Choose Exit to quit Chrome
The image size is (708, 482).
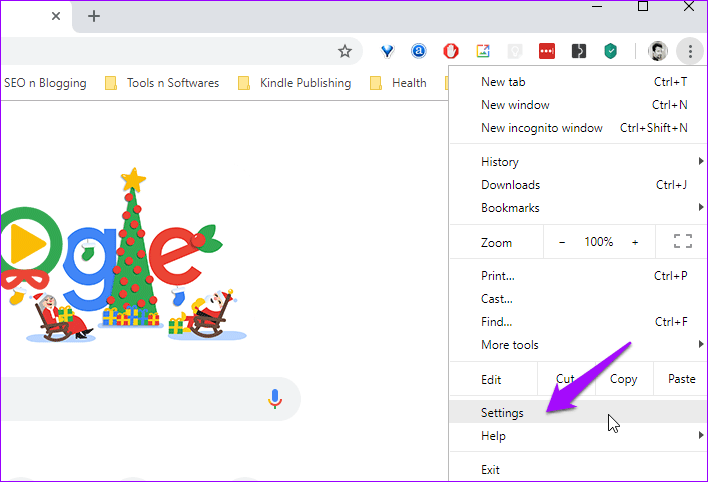click(578, 470)
